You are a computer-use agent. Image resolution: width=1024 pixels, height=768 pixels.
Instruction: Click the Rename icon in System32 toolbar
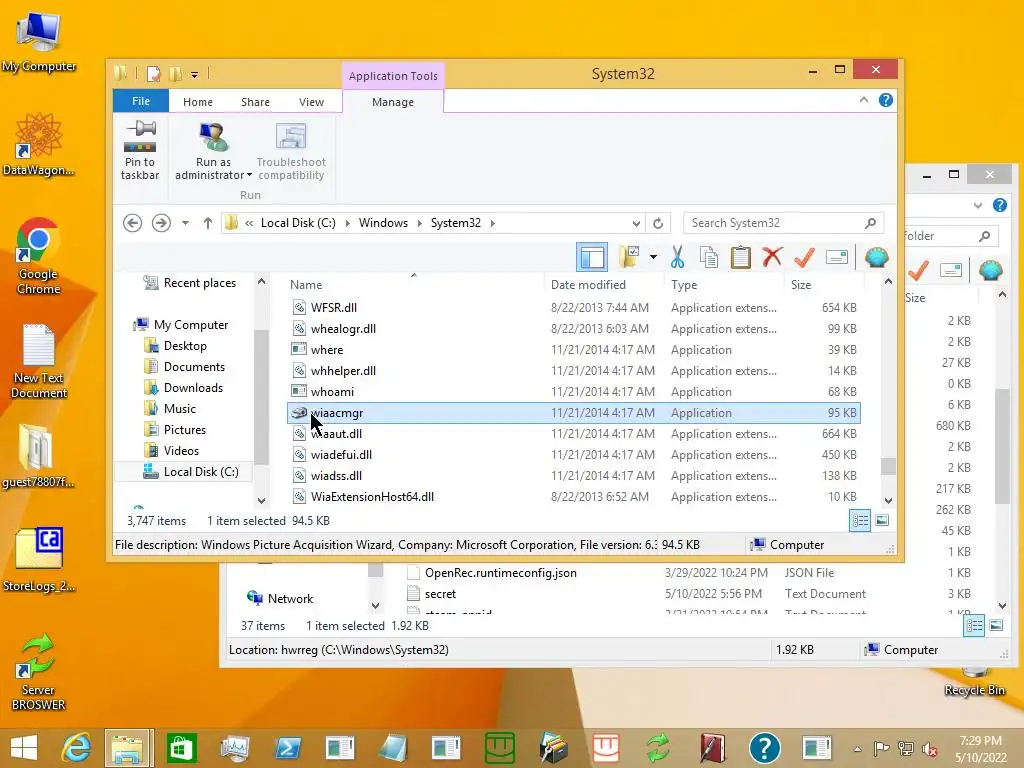[837, 257]
